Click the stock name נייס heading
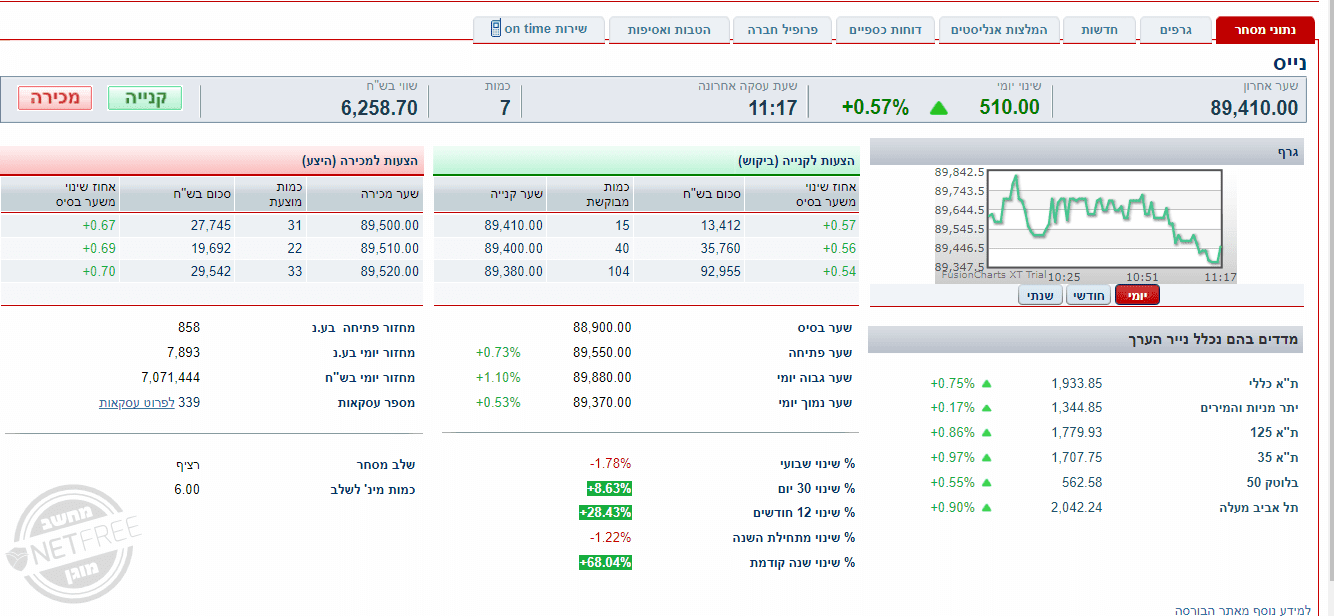 [x=1290, y=62]
